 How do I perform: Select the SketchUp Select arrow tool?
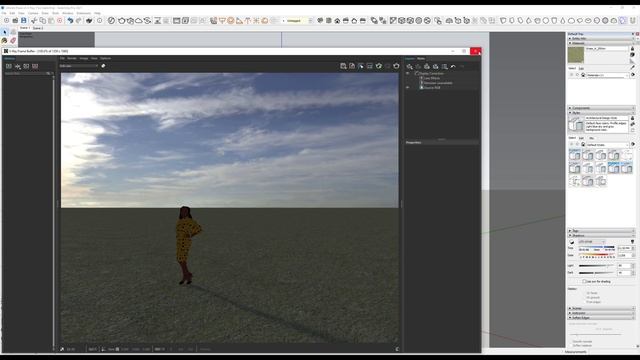[5, 32]
